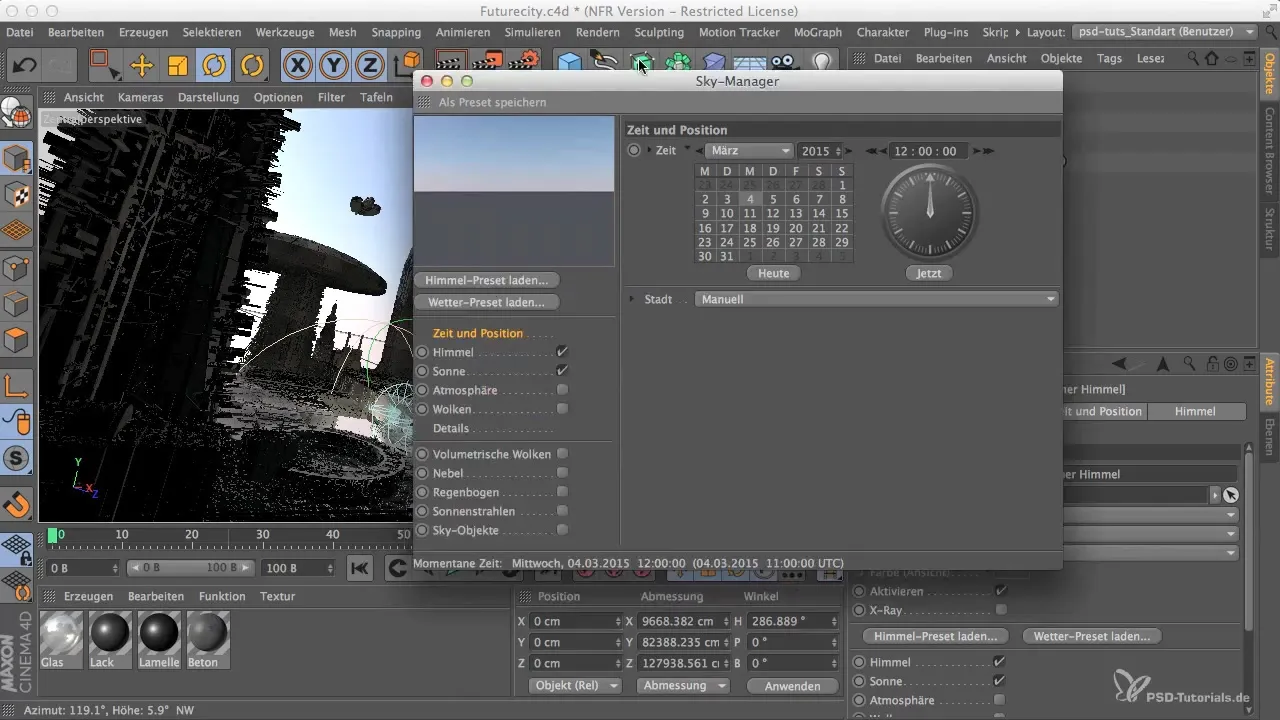Select the Scale tool
This screenshot has height=720, width=1280.
click(178, 66)
